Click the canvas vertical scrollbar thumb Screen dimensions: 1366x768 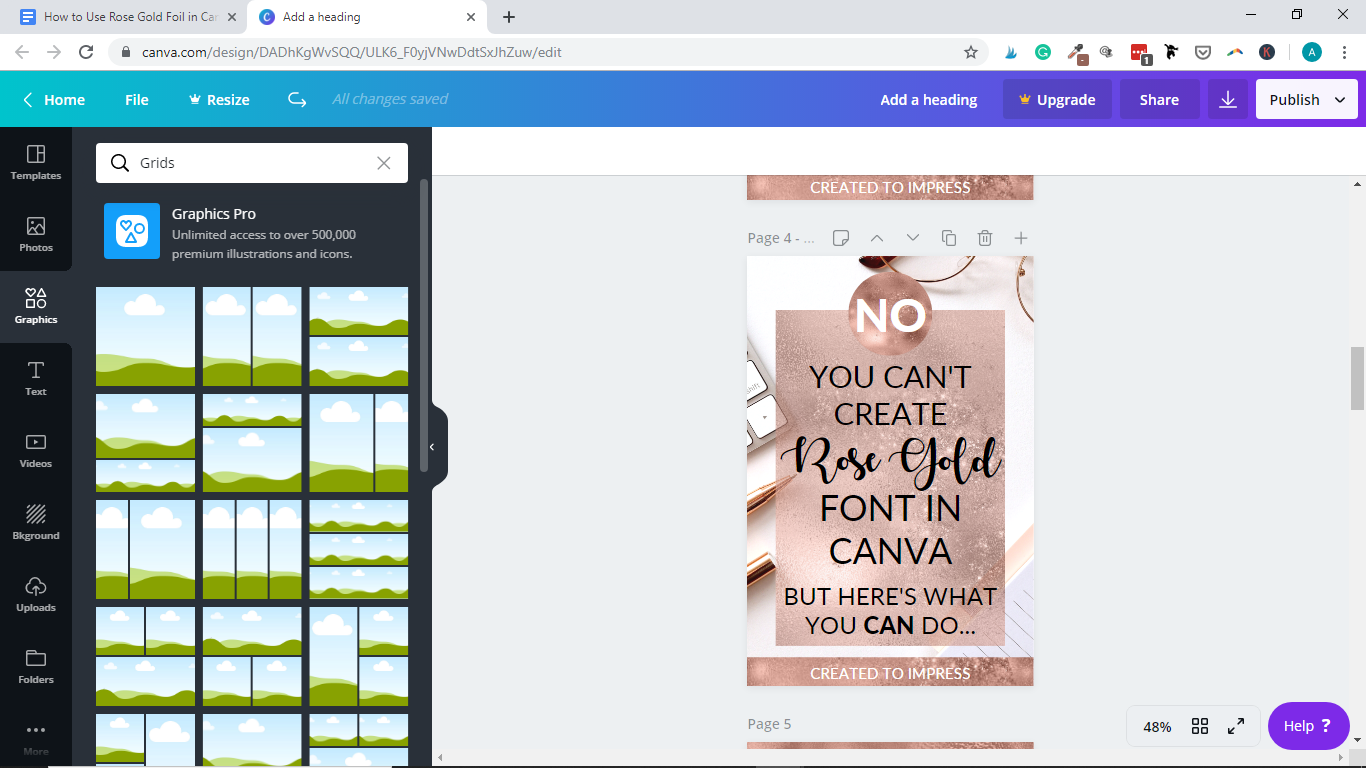1357,378
